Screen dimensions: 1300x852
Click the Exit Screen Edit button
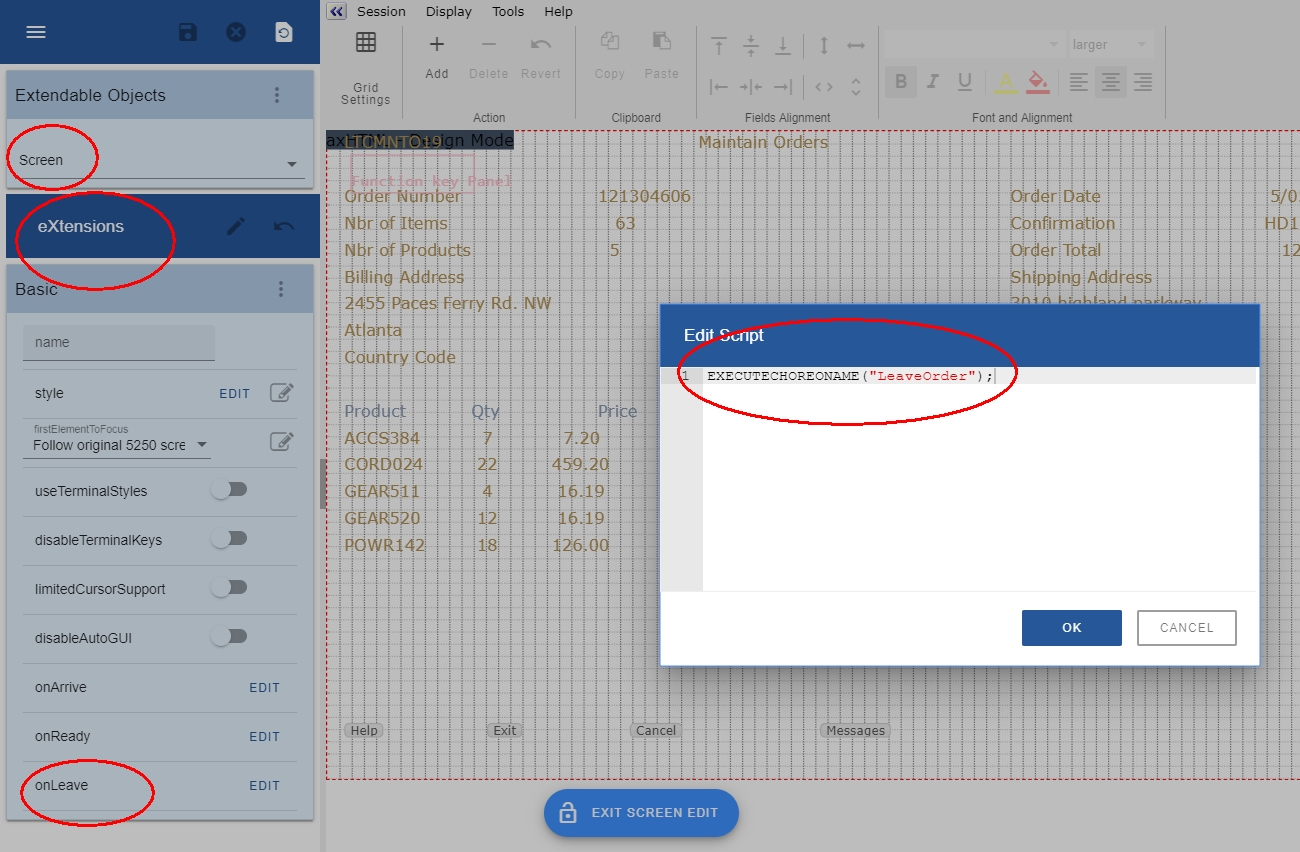(641, 813)
